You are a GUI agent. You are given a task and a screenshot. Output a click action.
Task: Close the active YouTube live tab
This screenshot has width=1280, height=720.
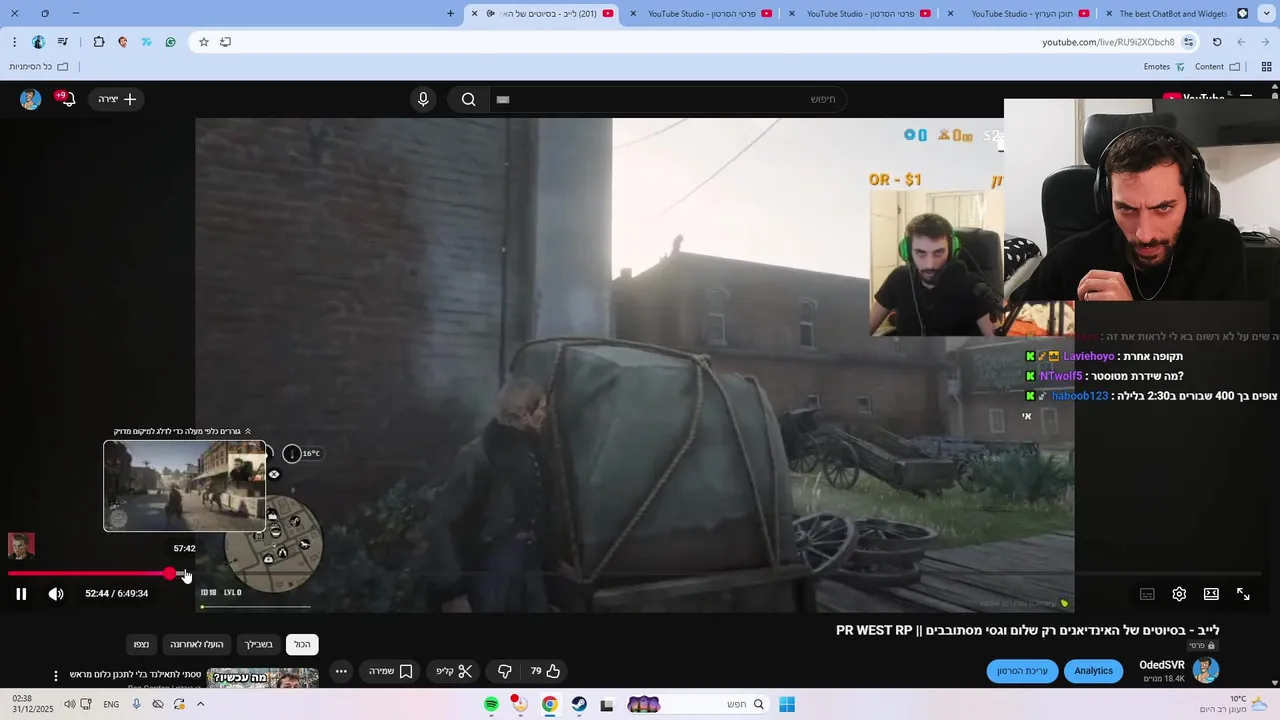click(475, 13)
